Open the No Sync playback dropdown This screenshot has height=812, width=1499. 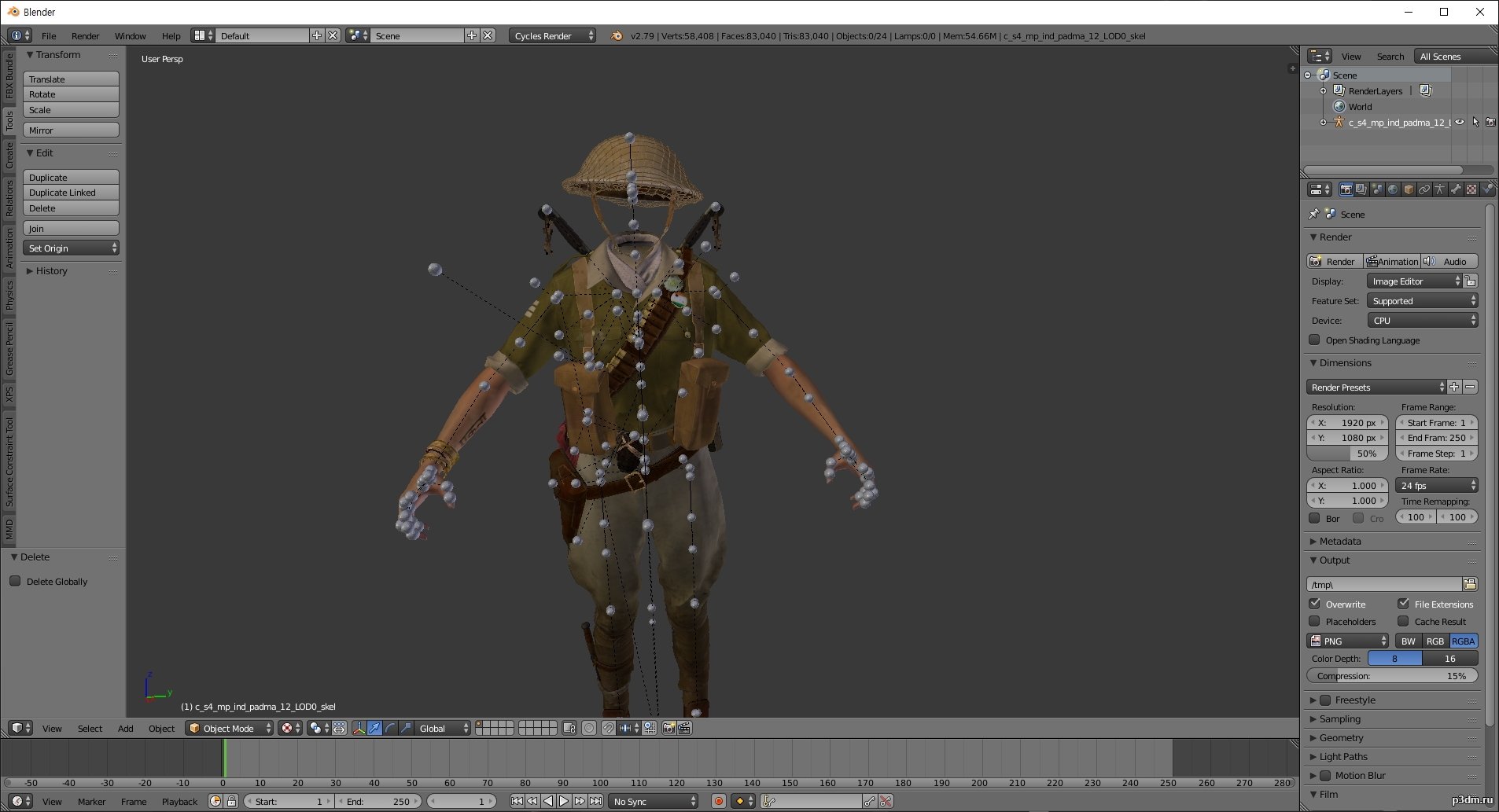(654, 801)
